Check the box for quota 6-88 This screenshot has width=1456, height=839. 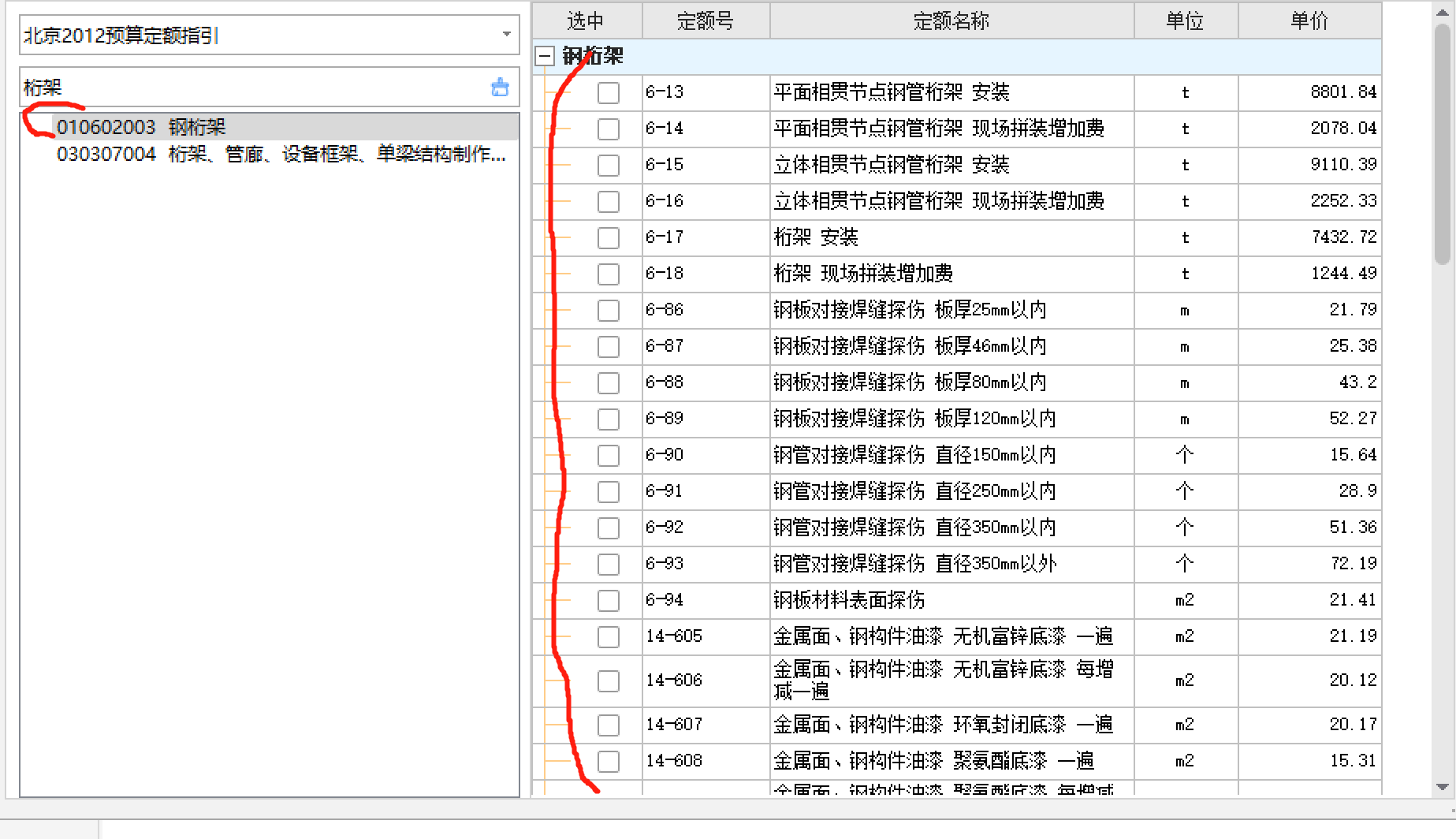pos(608,382)
